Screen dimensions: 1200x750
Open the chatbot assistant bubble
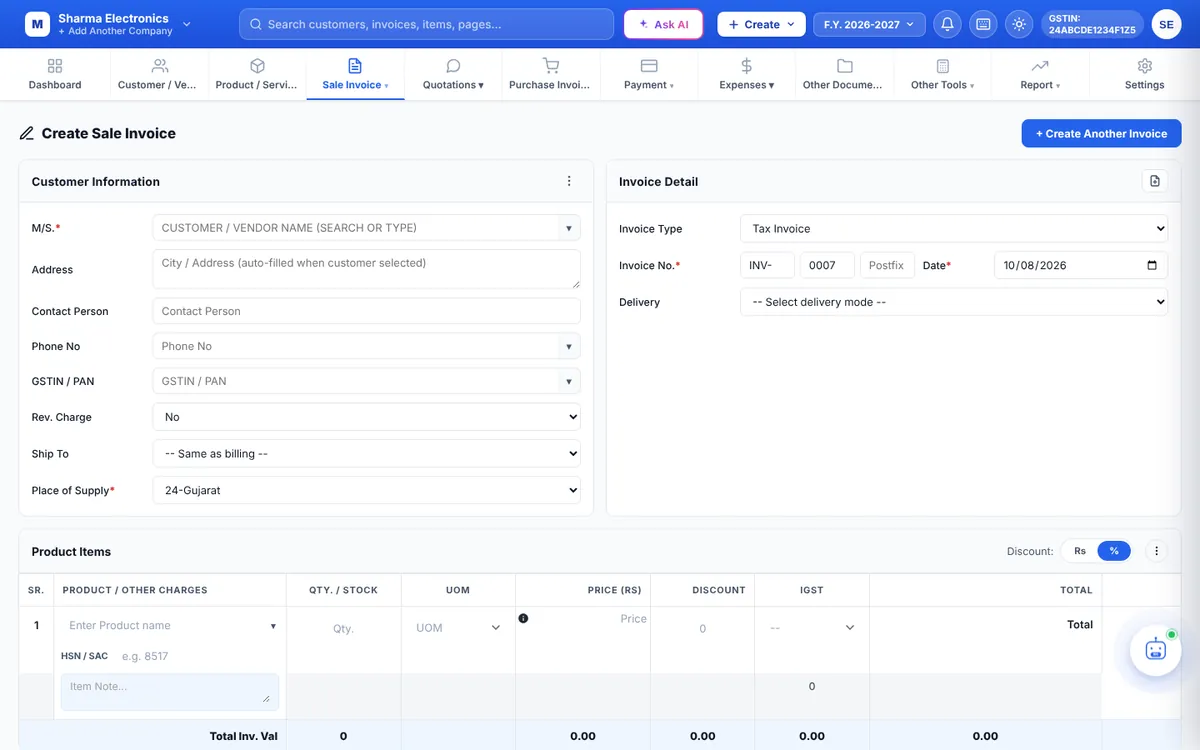click(1156, 650)
